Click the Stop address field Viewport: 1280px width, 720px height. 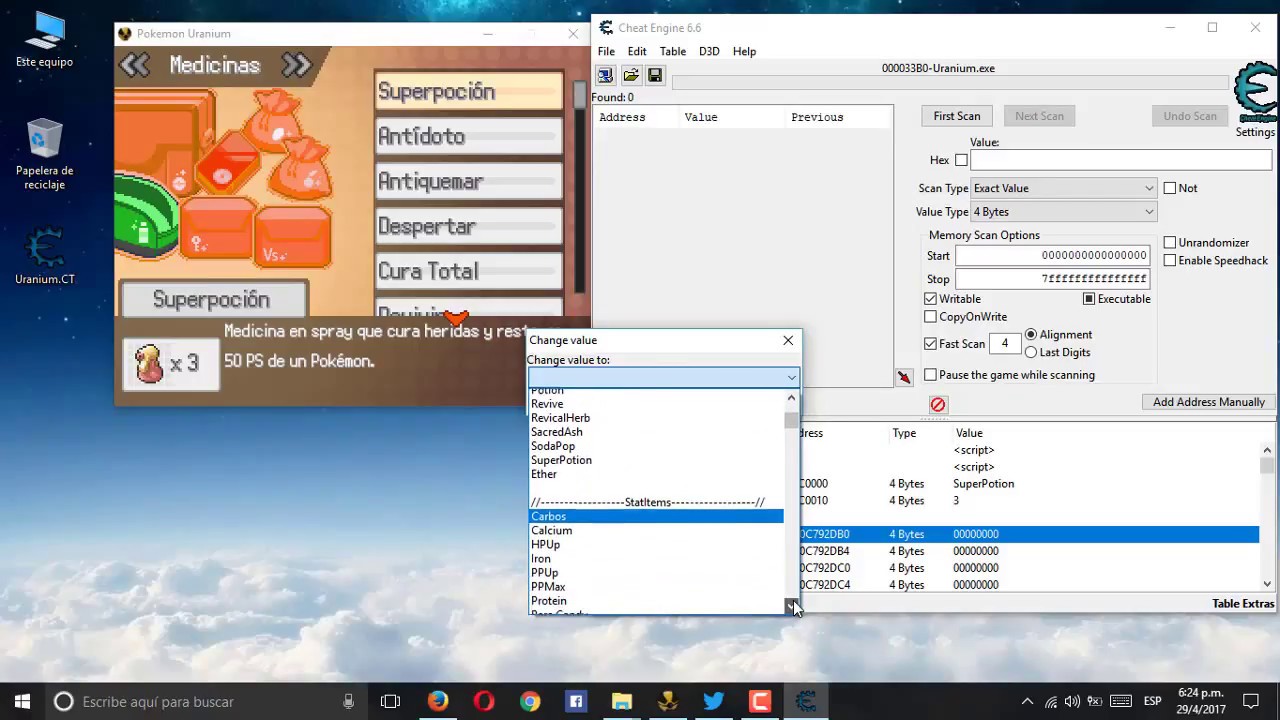tap(1053, 279)
